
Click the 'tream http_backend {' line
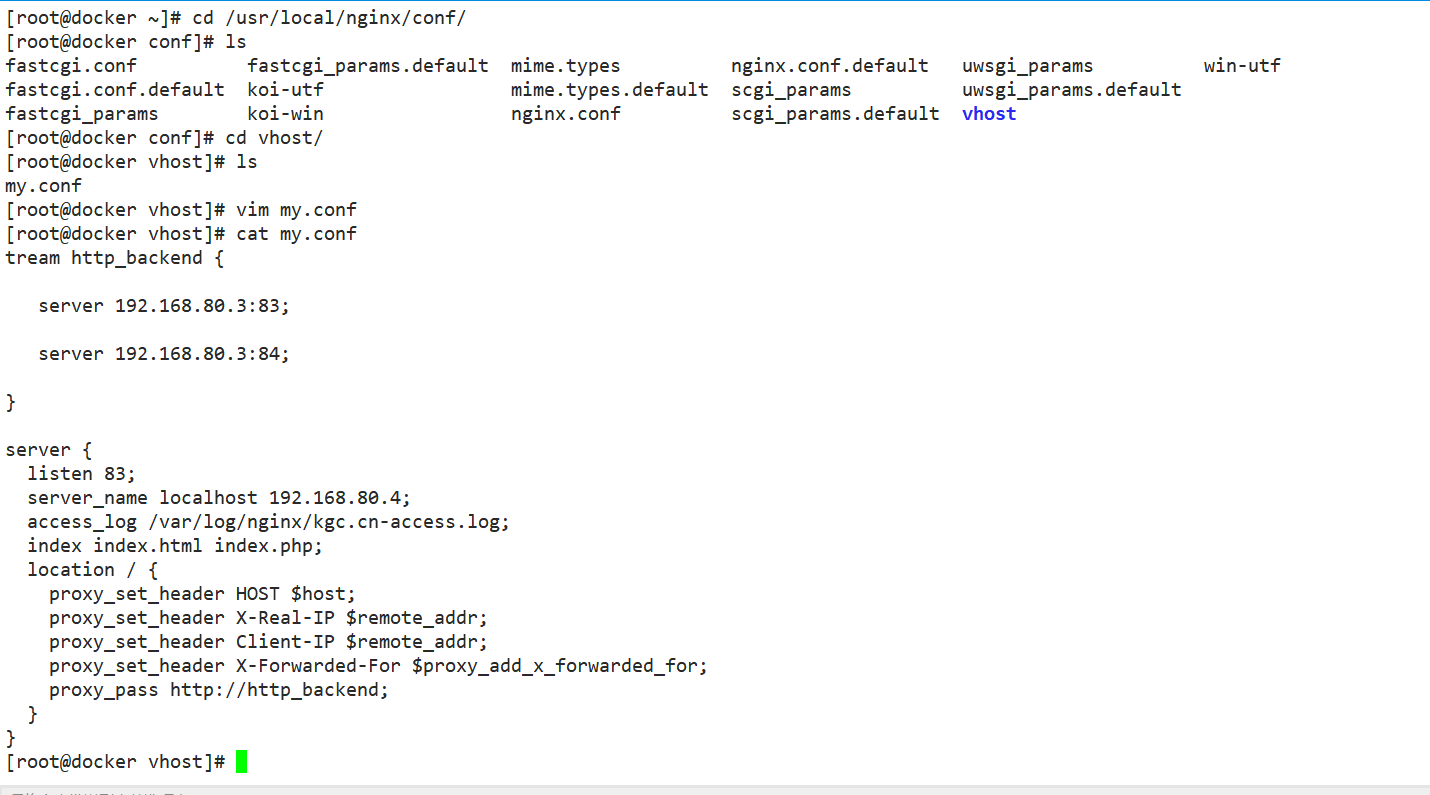(x=115, y=258)
